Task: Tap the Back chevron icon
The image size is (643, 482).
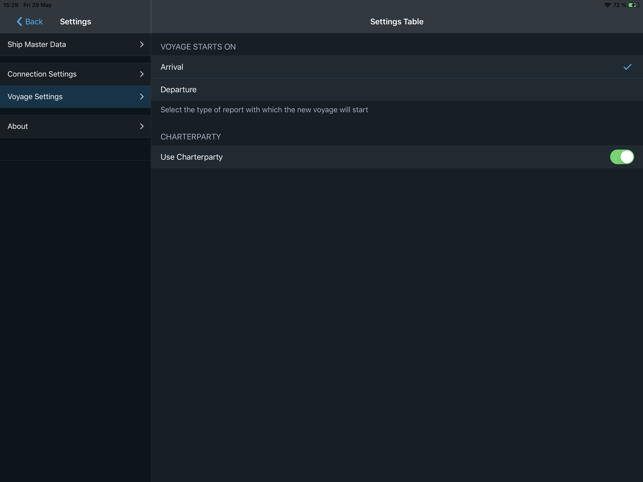Action: (19, 22)
